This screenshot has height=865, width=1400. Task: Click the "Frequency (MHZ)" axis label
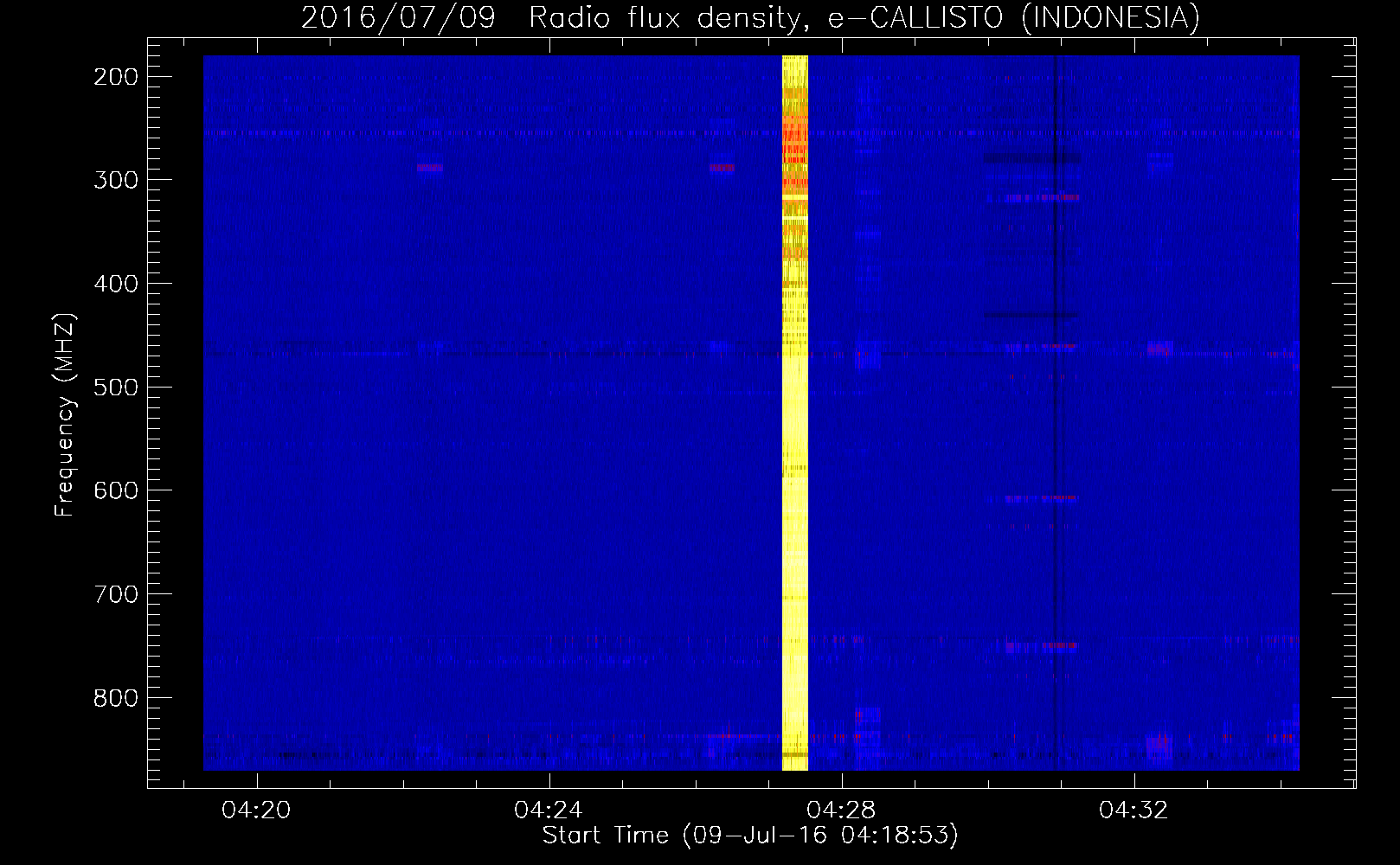65,414
